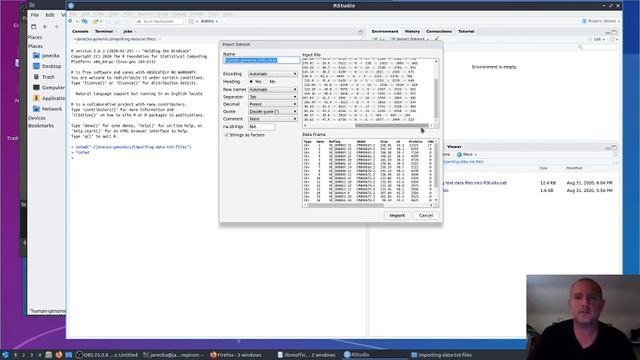This screenshot has height=360, width=640.
Task: Click the file manager back arrow
Action: click(x=45, y=27)
